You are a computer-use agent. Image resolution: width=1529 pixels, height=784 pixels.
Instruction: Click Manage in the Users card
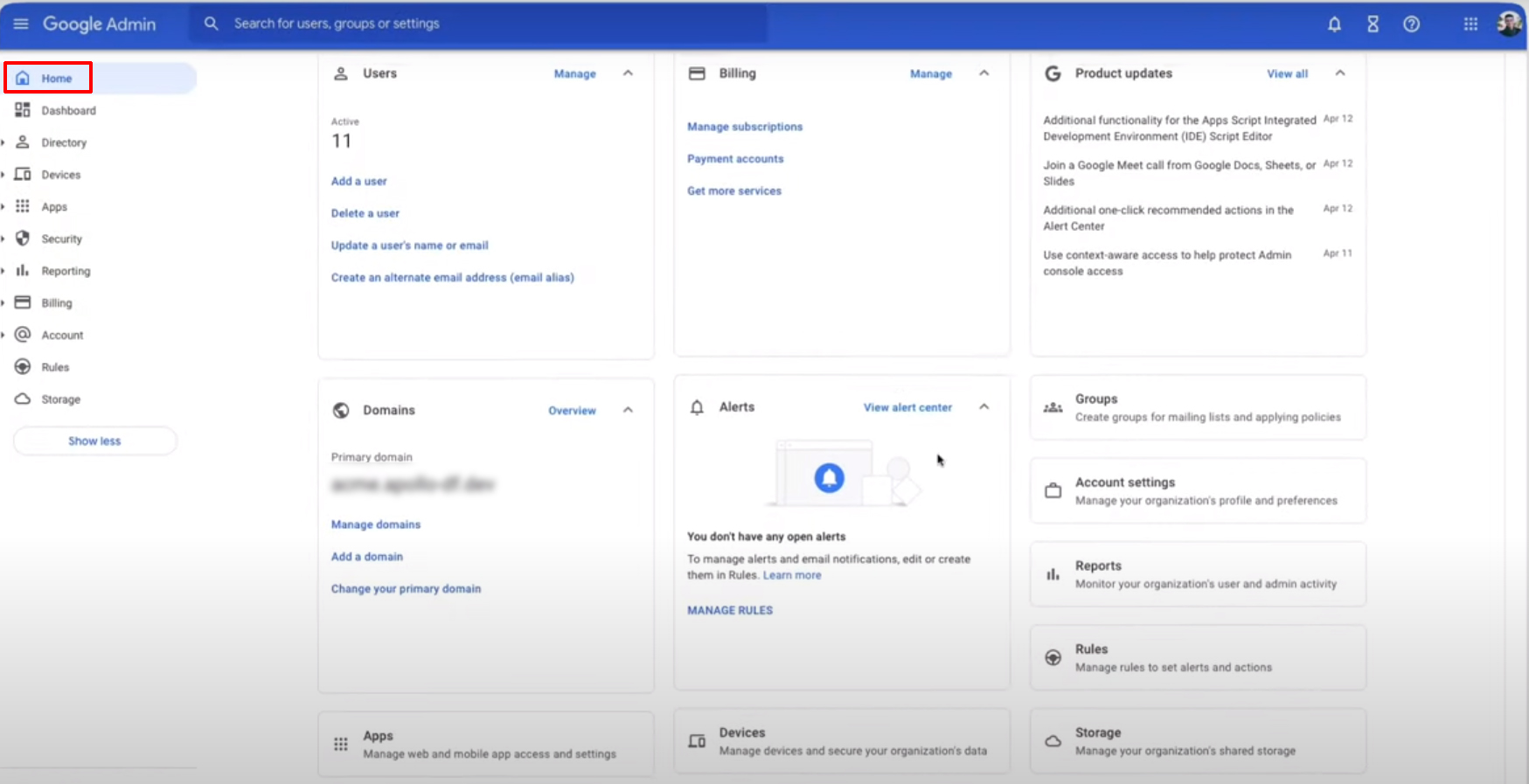[x=575, y=74]
